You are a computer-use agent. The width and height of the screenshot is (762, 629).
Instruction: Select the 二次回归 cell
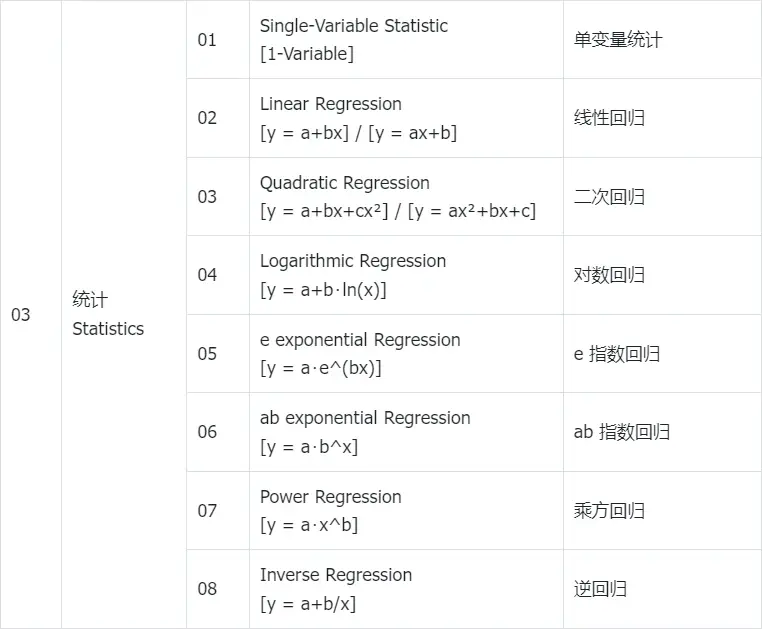point(662,196)
